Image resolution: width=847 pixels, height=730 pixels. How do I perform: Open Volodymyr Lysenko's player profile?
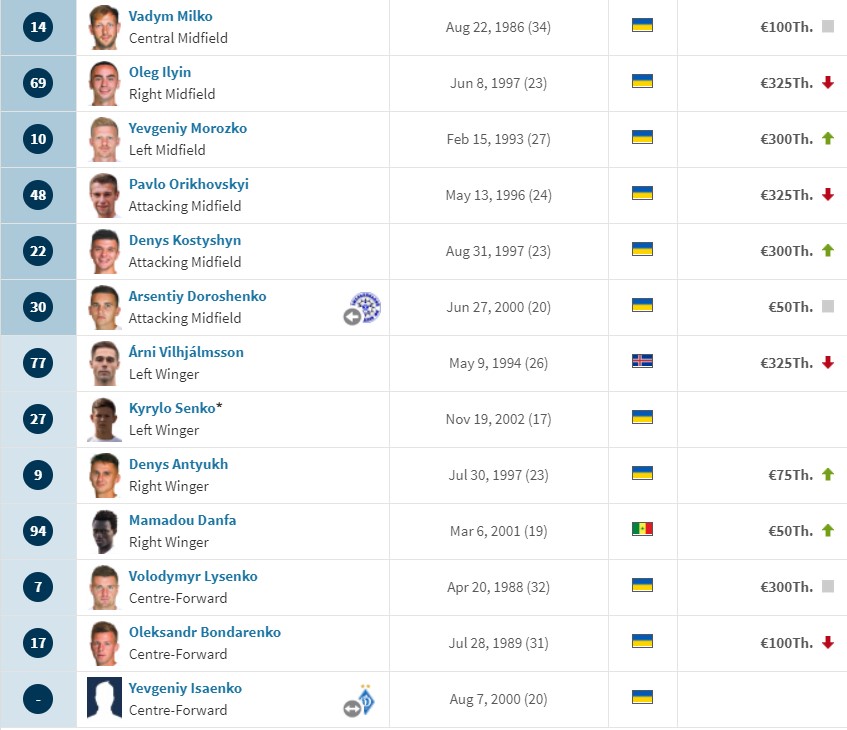click(193, 577)
